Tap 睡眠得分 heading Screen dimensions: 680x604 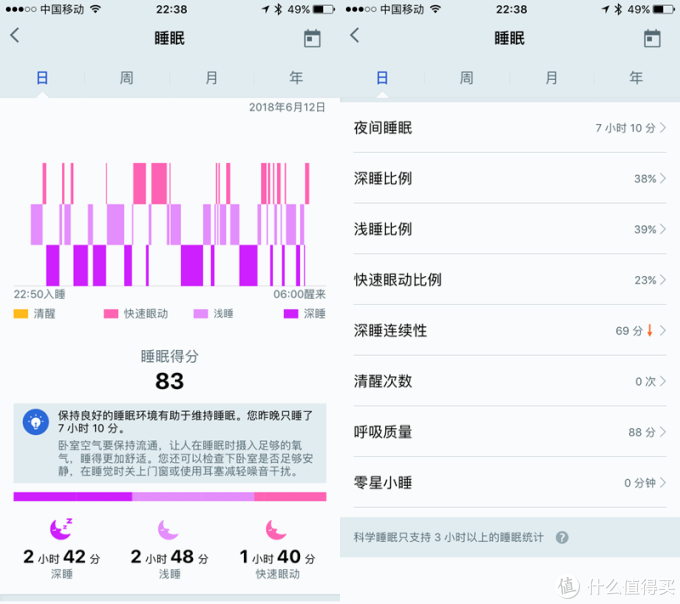click(170, 356)
